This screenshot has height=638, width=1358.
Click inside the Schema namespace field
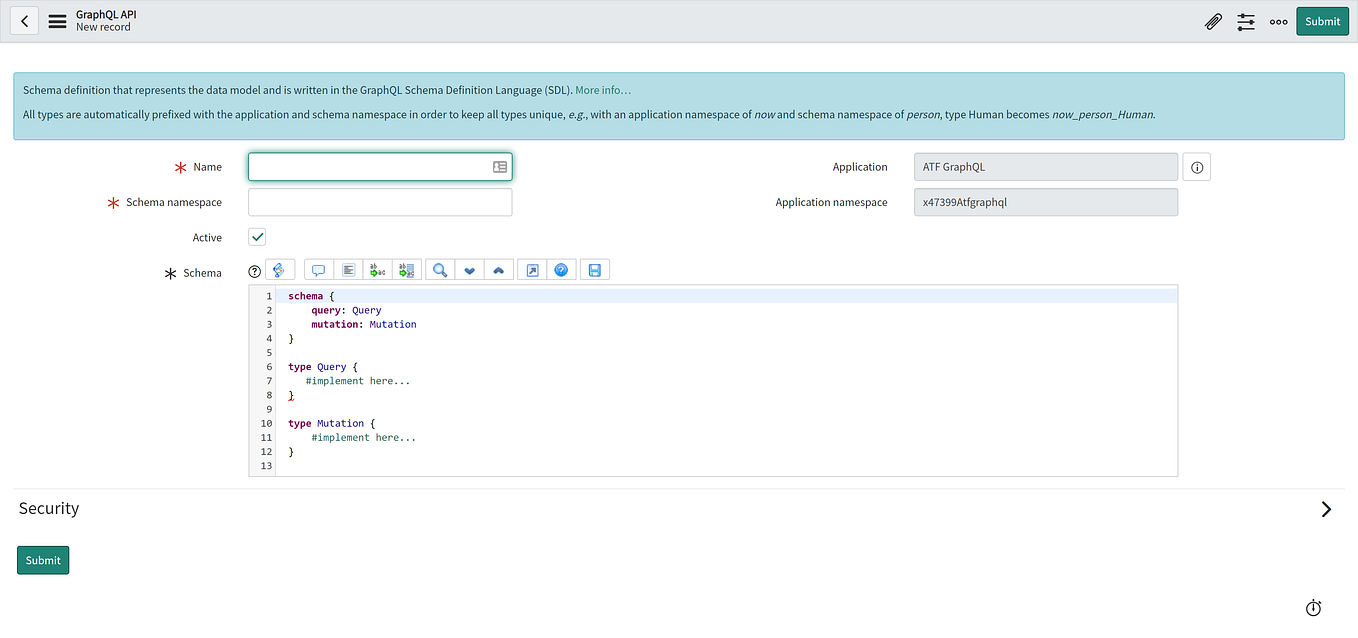[x=380, y=202]
